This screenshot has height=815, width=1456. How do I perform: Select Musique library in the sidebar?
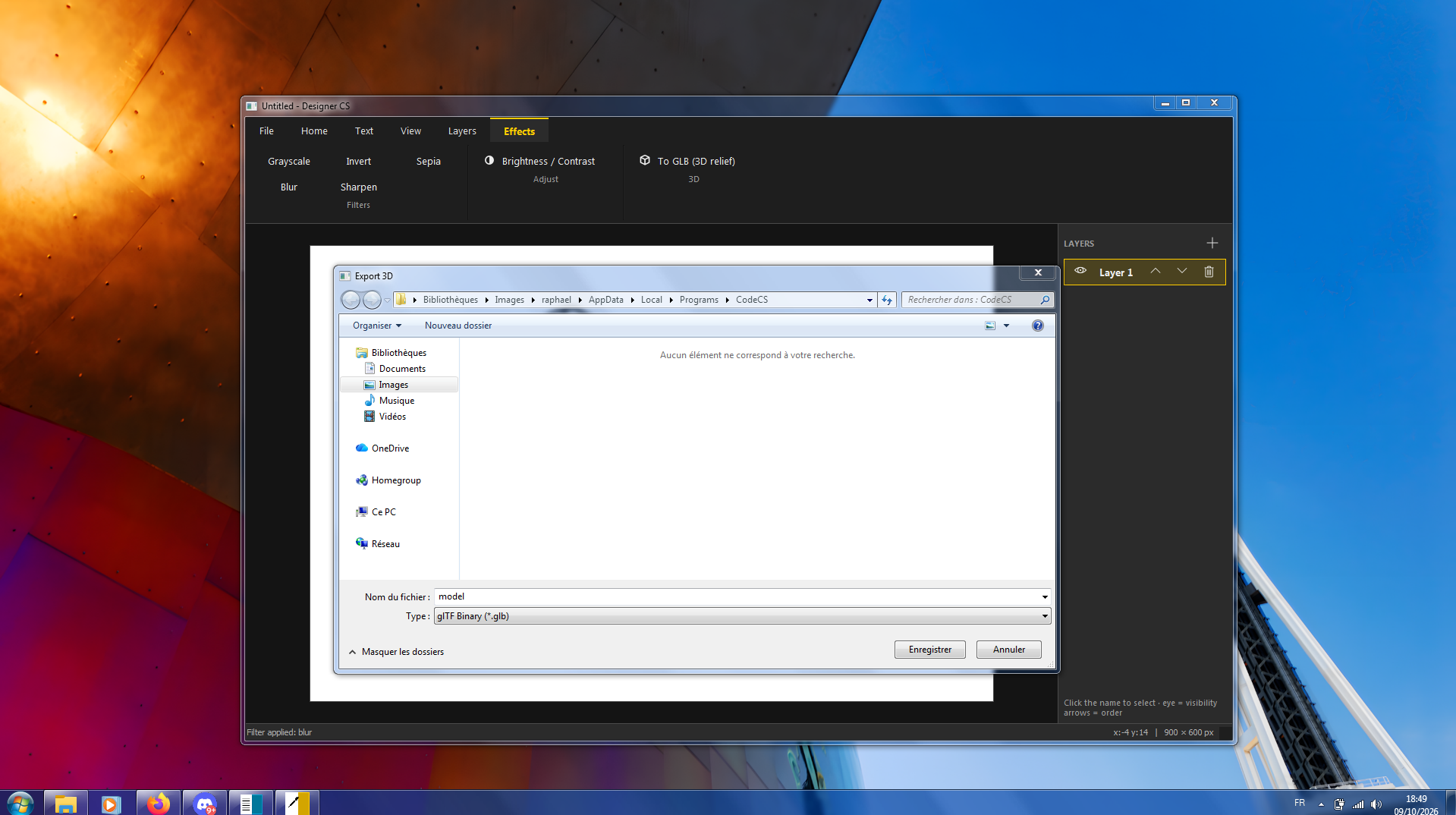[396, 401]
